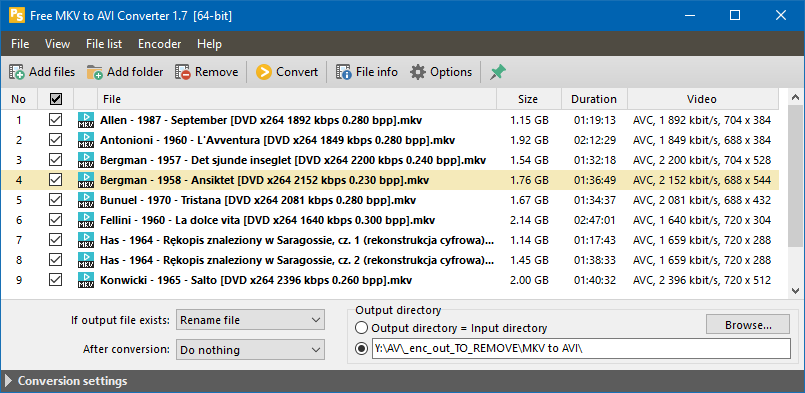Click the file list vertical scrollbar thumb
Screen dimensions: 805x393
(x=795, y=175)
